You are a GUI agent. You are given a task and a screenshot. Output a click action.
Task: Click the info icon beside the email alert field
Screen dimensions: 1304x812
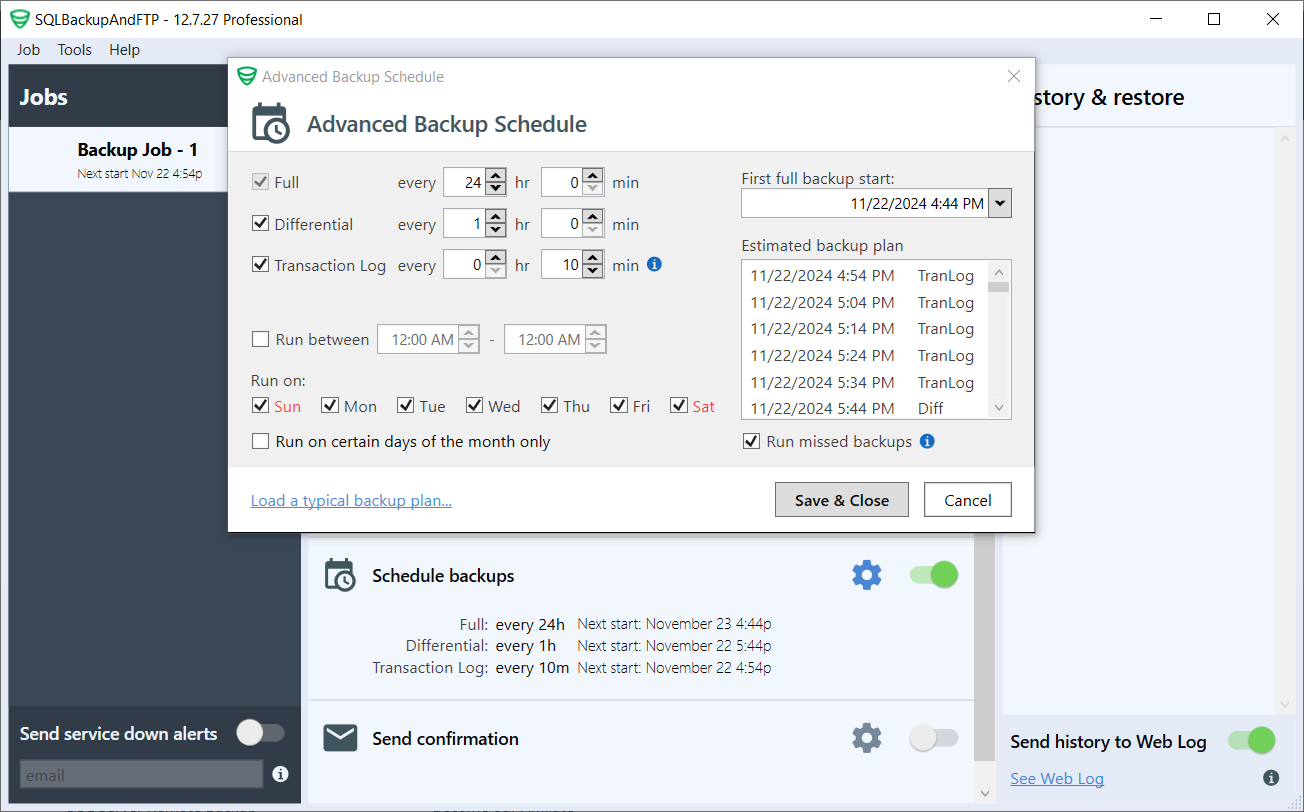[280, 774]
